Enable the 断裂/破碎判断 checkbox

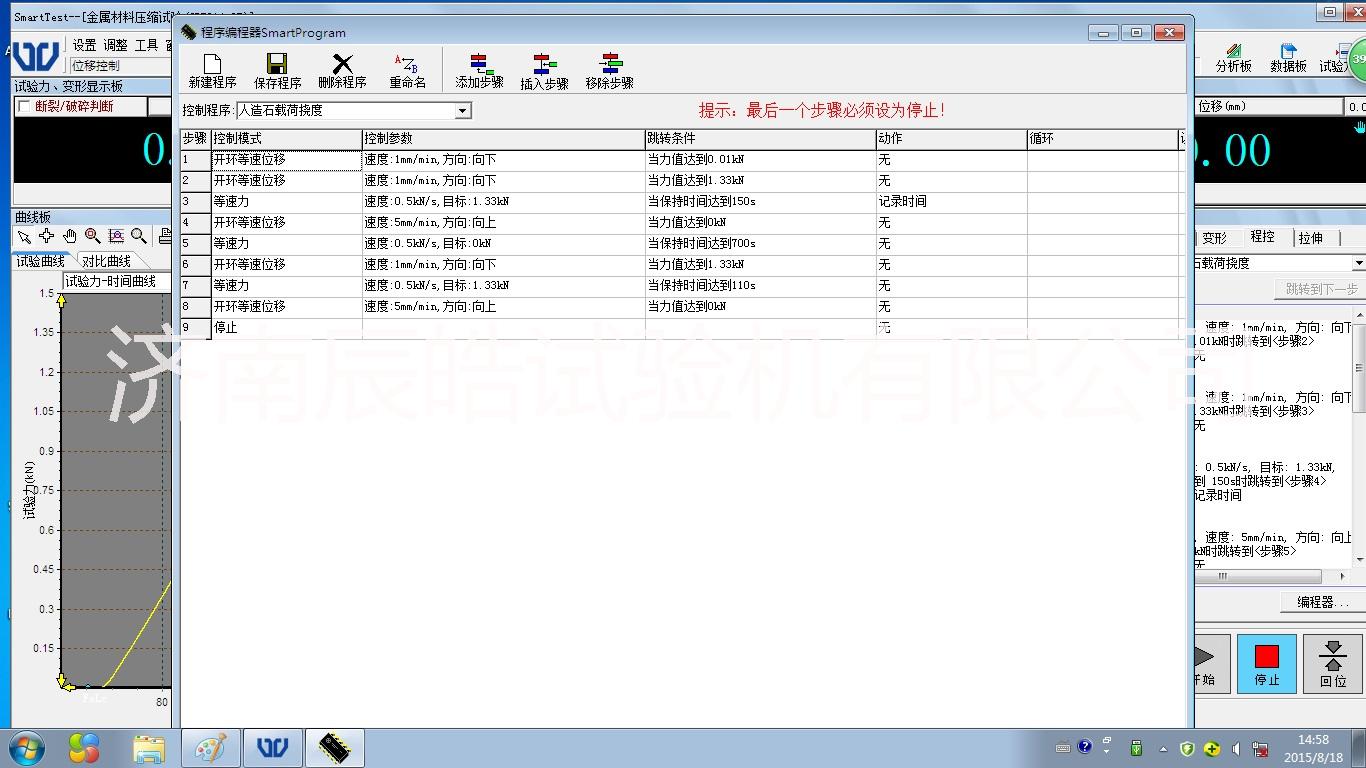click(x=24, y=106)
